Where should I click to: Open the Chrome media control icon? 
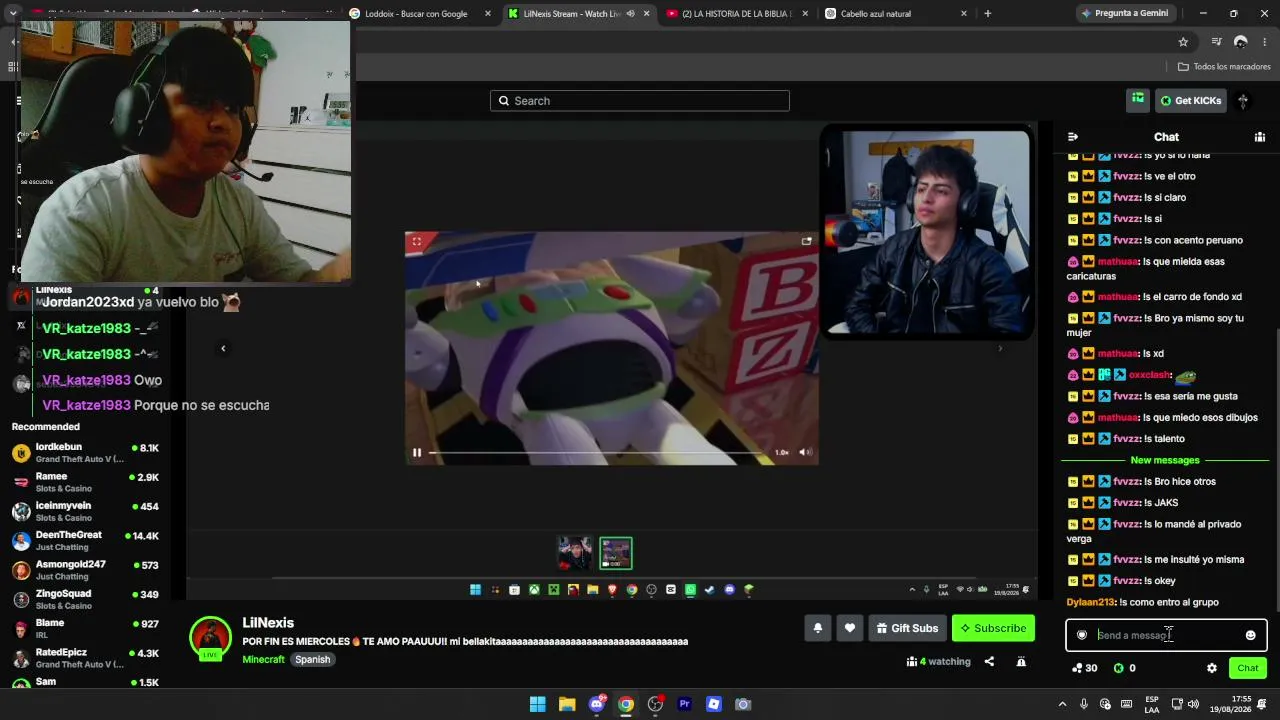1216,42
